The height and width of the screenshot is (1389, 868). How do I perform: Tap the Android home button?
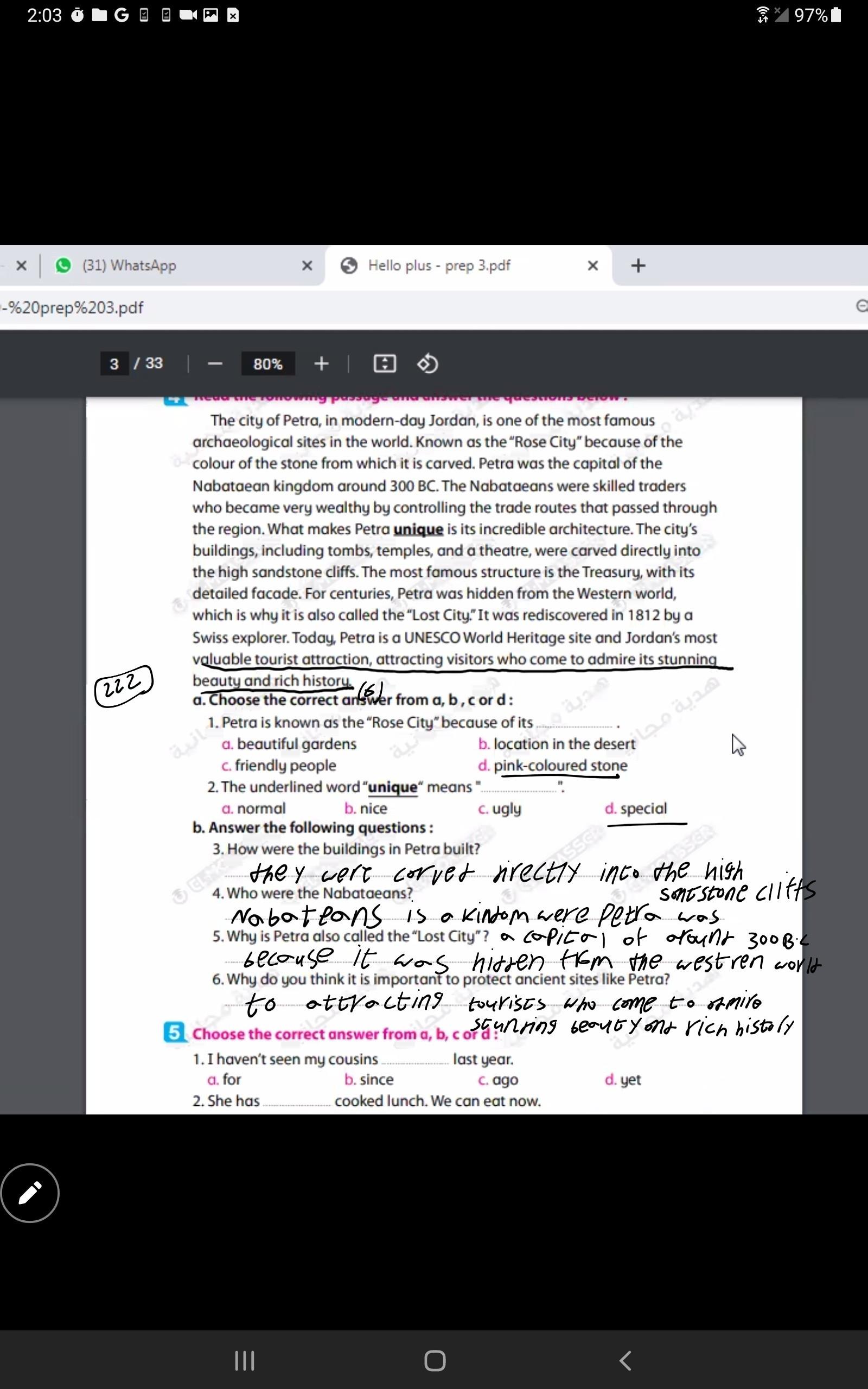click(x=435, y=1360)
